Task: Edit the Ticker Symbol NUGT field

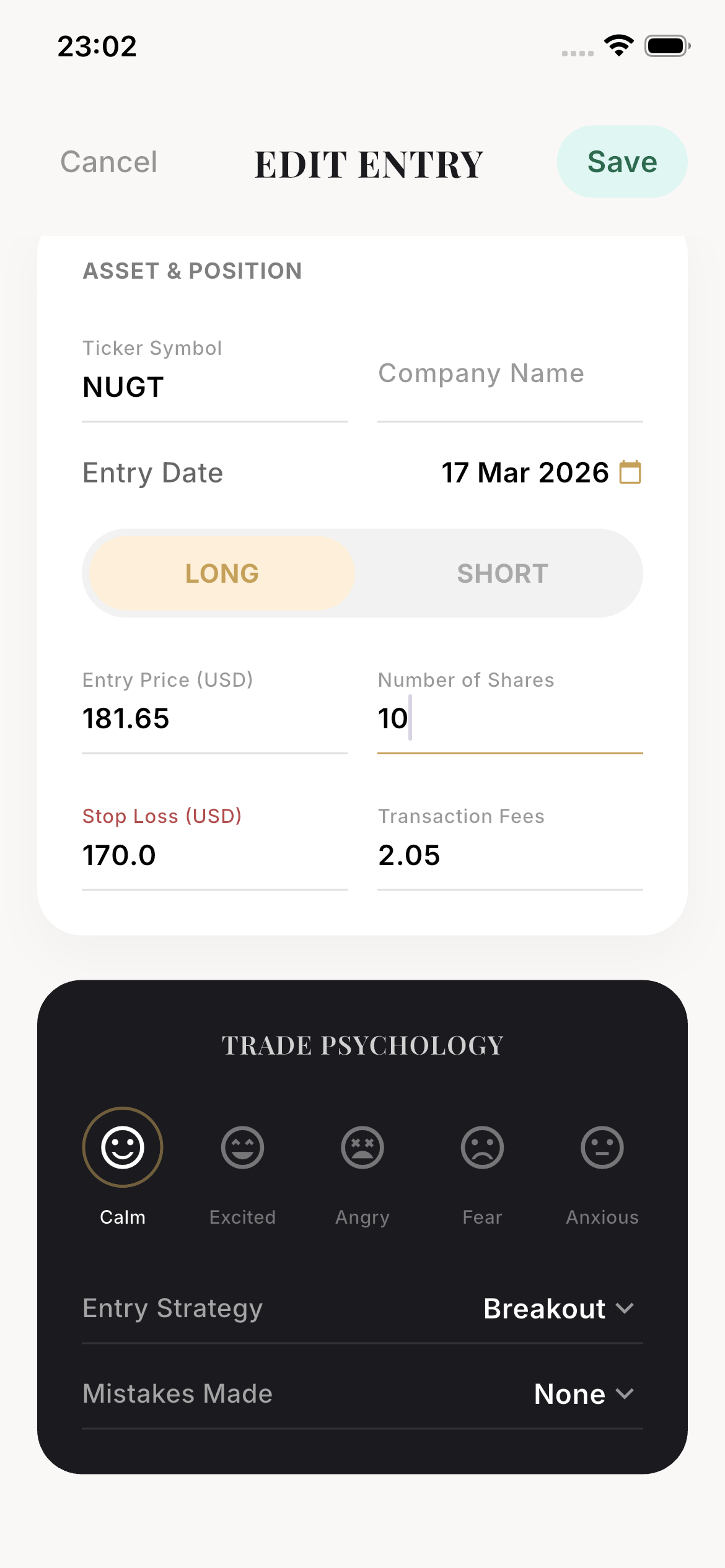Action: [x=214, y=388]
